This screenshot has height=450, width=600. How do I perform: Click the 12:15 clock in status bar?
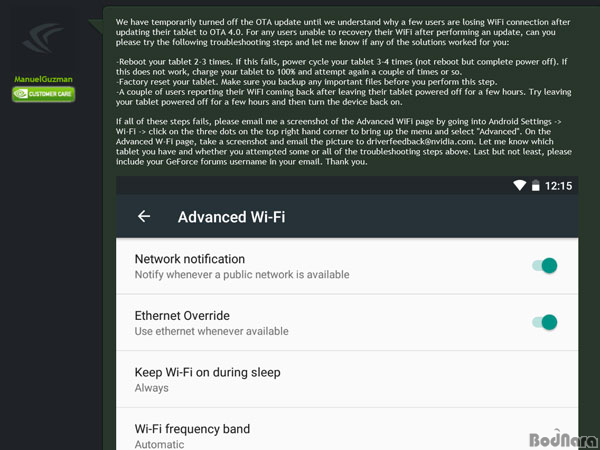[558, 186]
